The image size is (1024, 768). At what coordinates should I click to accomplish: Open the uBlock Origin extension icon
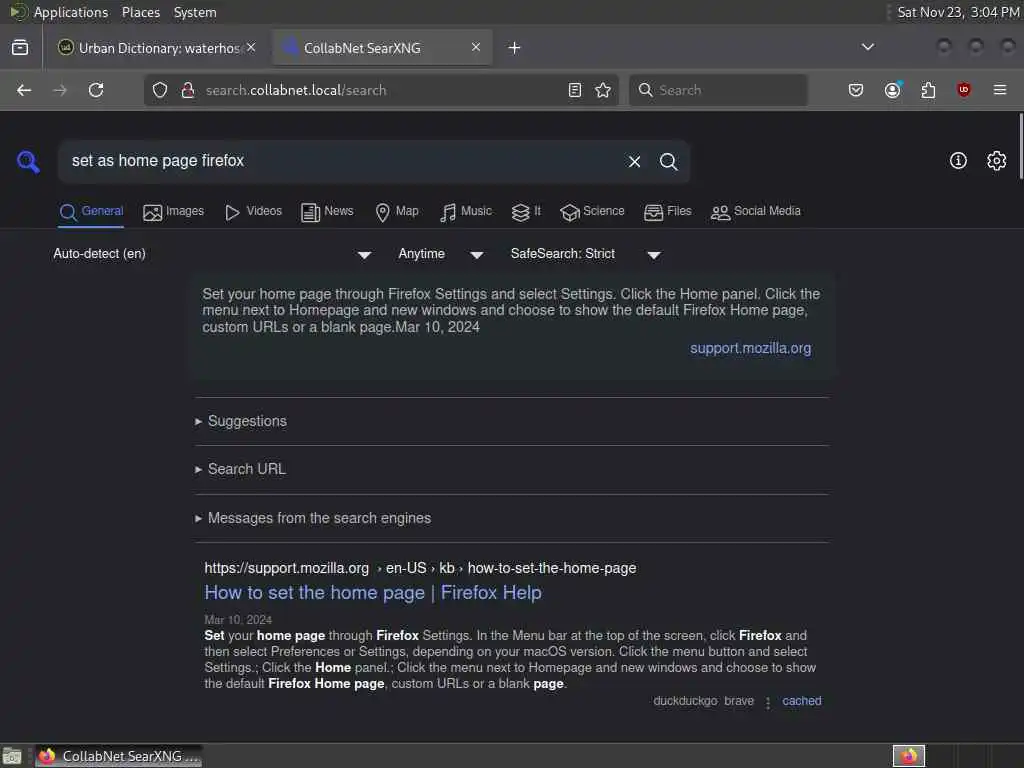click(963, 90)
